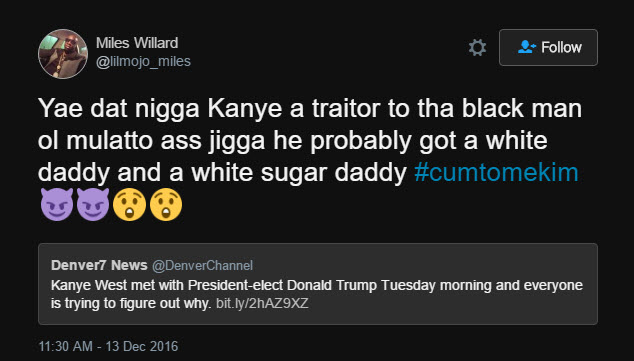Viewport: 634px width, 361px height.
Task: Click the second purple devil emoji
Action: click(93, 204)
